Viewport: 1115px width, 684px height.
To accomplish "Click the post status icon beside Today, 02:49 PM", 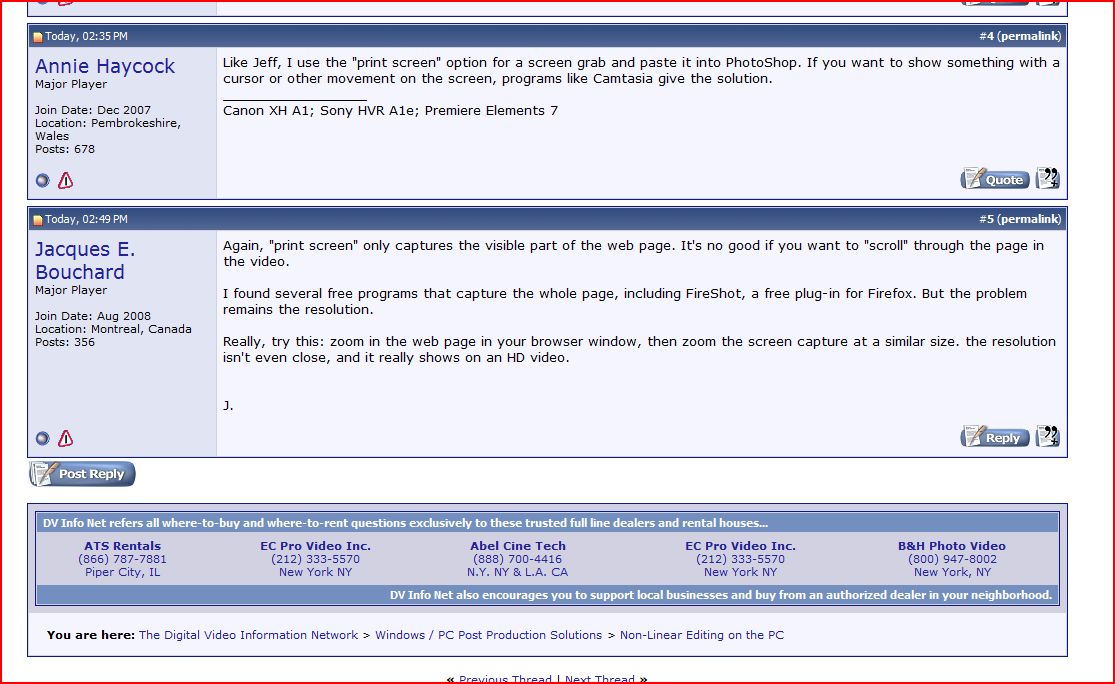I will [38, 220].
